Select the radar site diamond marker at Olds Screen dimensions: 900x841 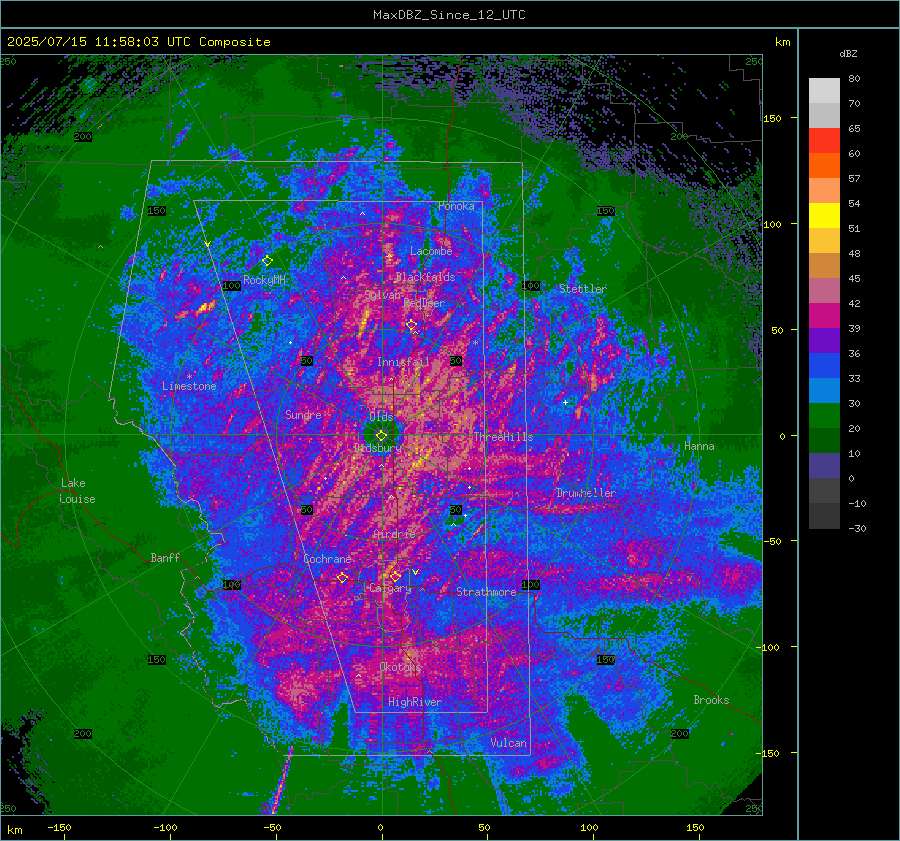pos(381,436)
